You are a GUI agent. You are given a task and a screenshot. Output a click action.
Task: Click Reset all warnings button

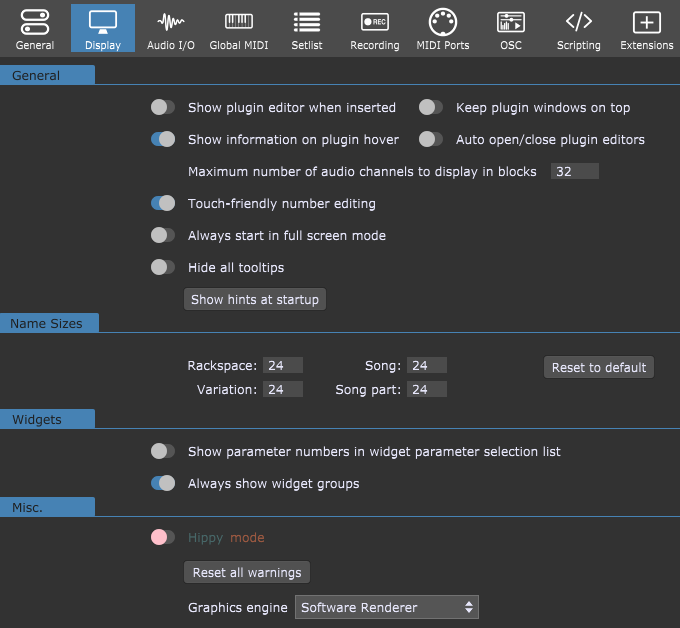[x=247, y=572]
